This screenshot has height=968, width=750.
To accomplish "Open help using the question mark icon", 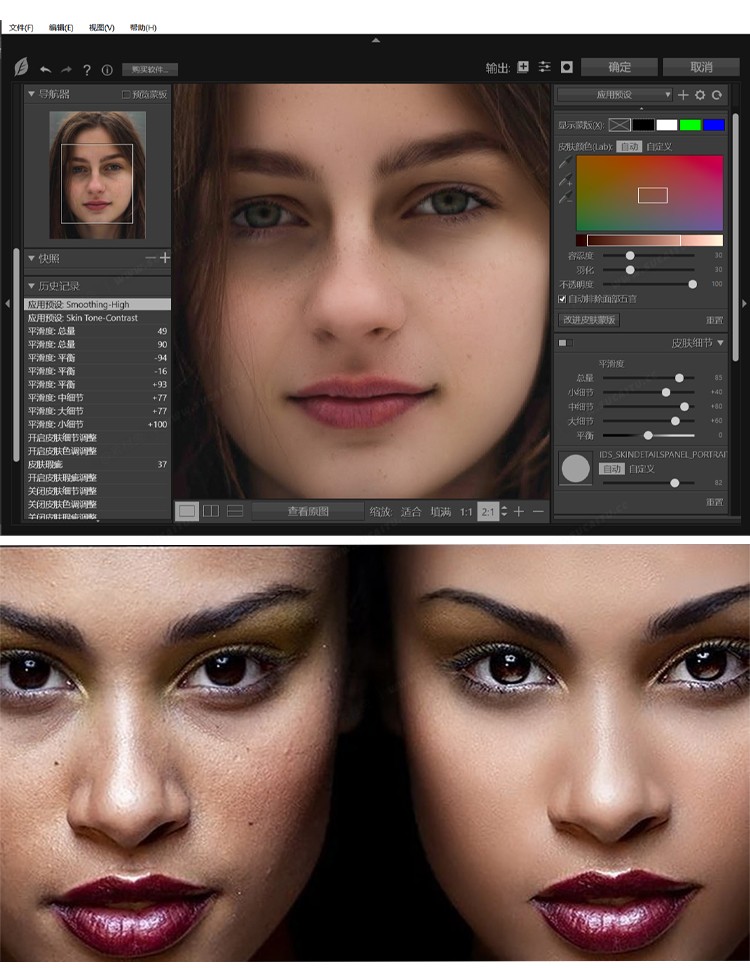I will click(x=87, y=70).
